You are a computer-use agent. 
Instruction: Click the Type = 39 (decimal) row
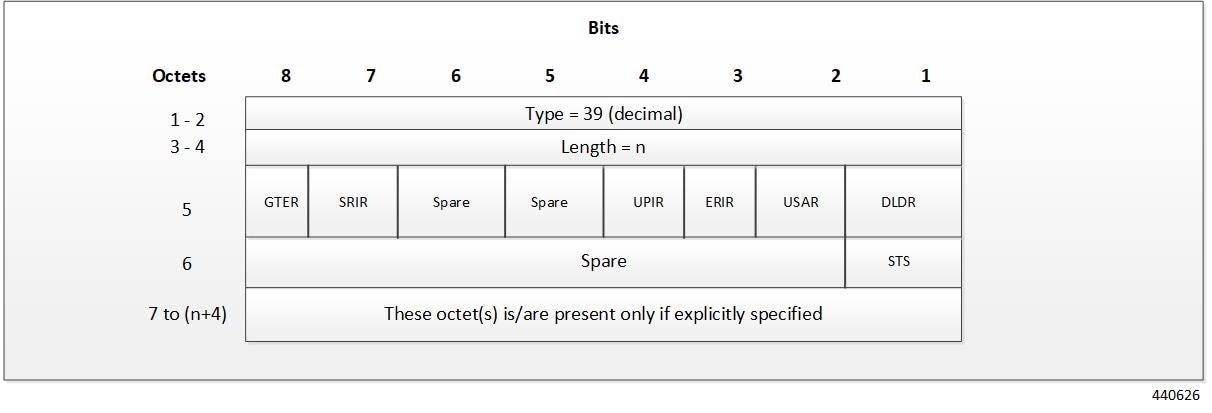(x=603, y=114)
